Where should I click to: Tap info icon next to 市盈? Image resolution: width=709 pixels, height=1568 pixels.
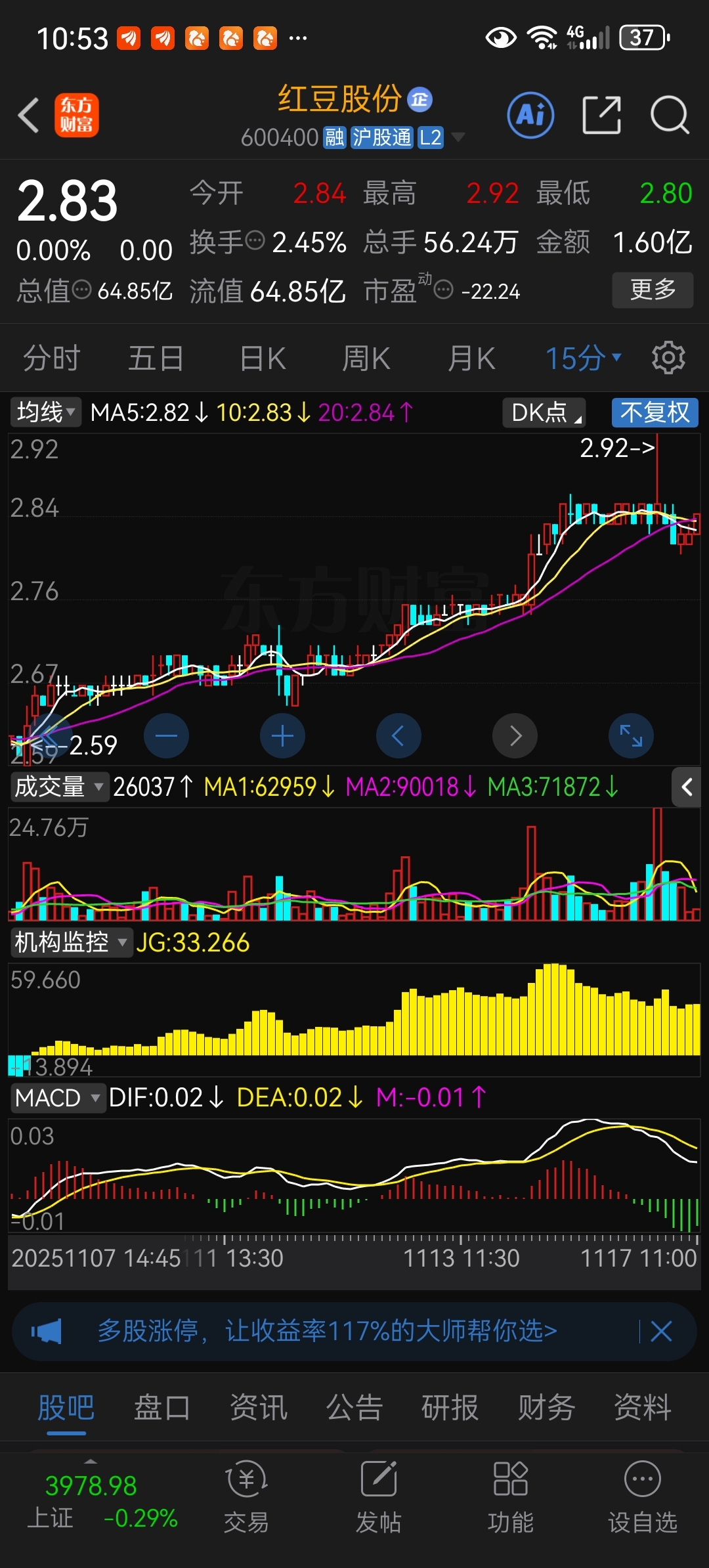(x=444, y=289)
